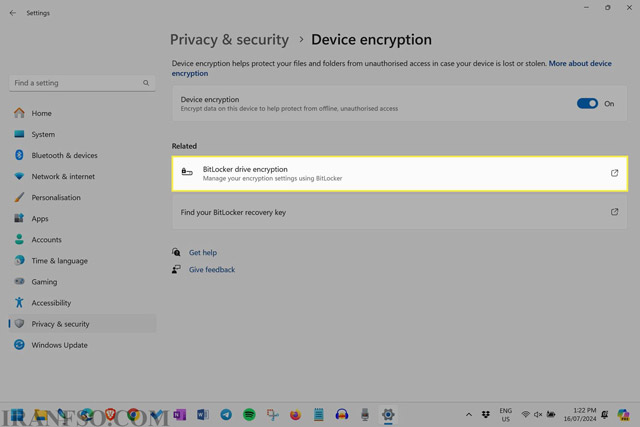Go to Home in the sidebar
This screenshot has width=640, height=427.
pos(82,113)
